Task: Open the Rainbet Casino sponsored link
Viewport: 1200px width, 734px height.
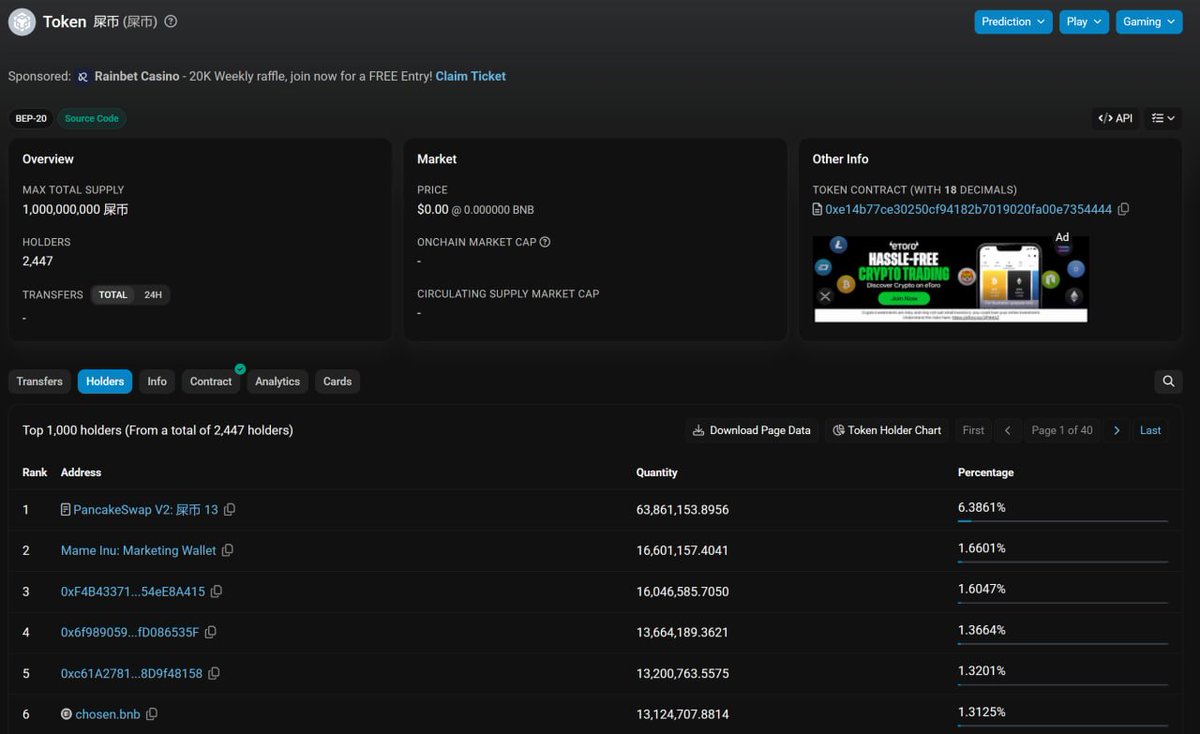Action: pyautogui.click(x=137, y=76)
